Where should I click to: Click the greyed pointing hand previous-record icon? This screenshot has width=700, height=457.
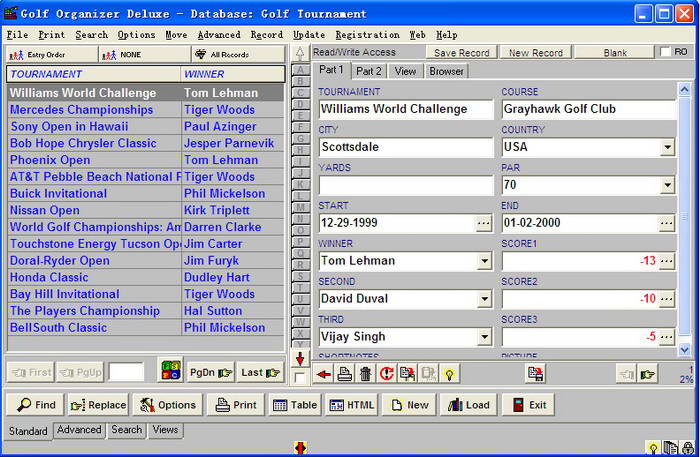tap(627, 374)
